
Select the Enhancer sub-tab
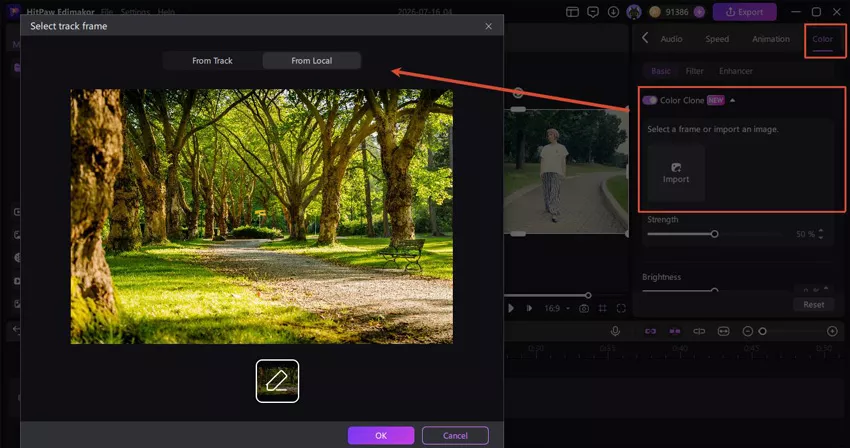[736, 71]
